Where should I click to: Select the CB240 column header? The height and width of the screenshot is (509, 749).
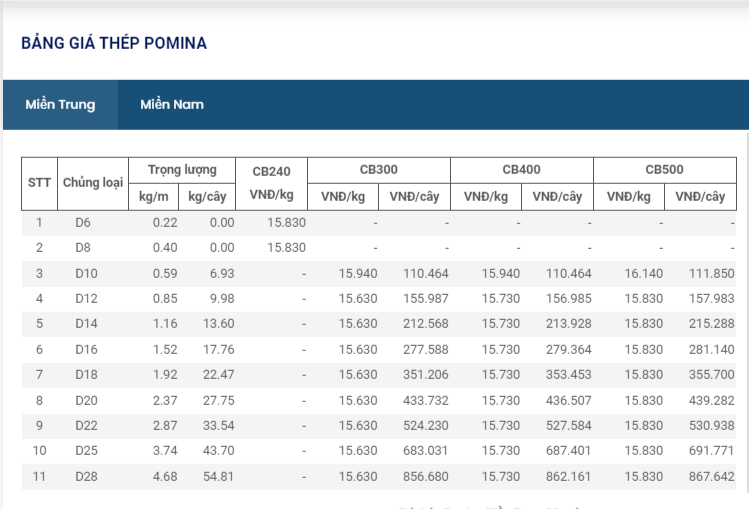point(271,171)
